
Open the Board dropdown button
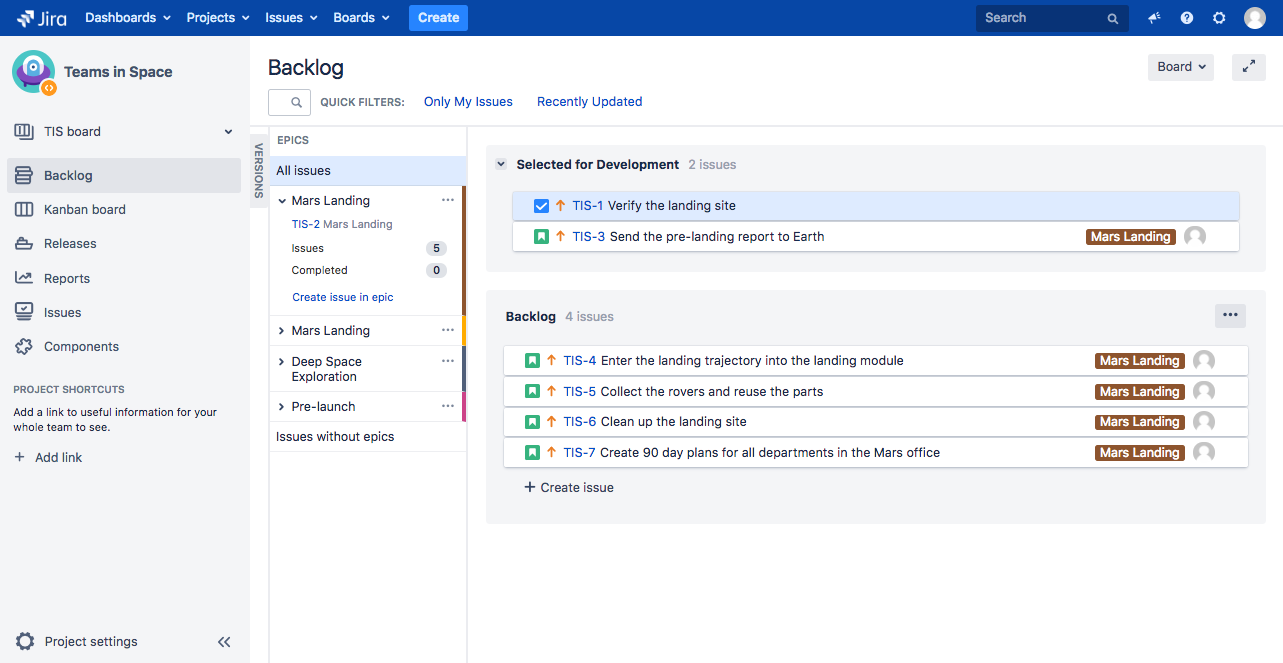coord(1181,67)
